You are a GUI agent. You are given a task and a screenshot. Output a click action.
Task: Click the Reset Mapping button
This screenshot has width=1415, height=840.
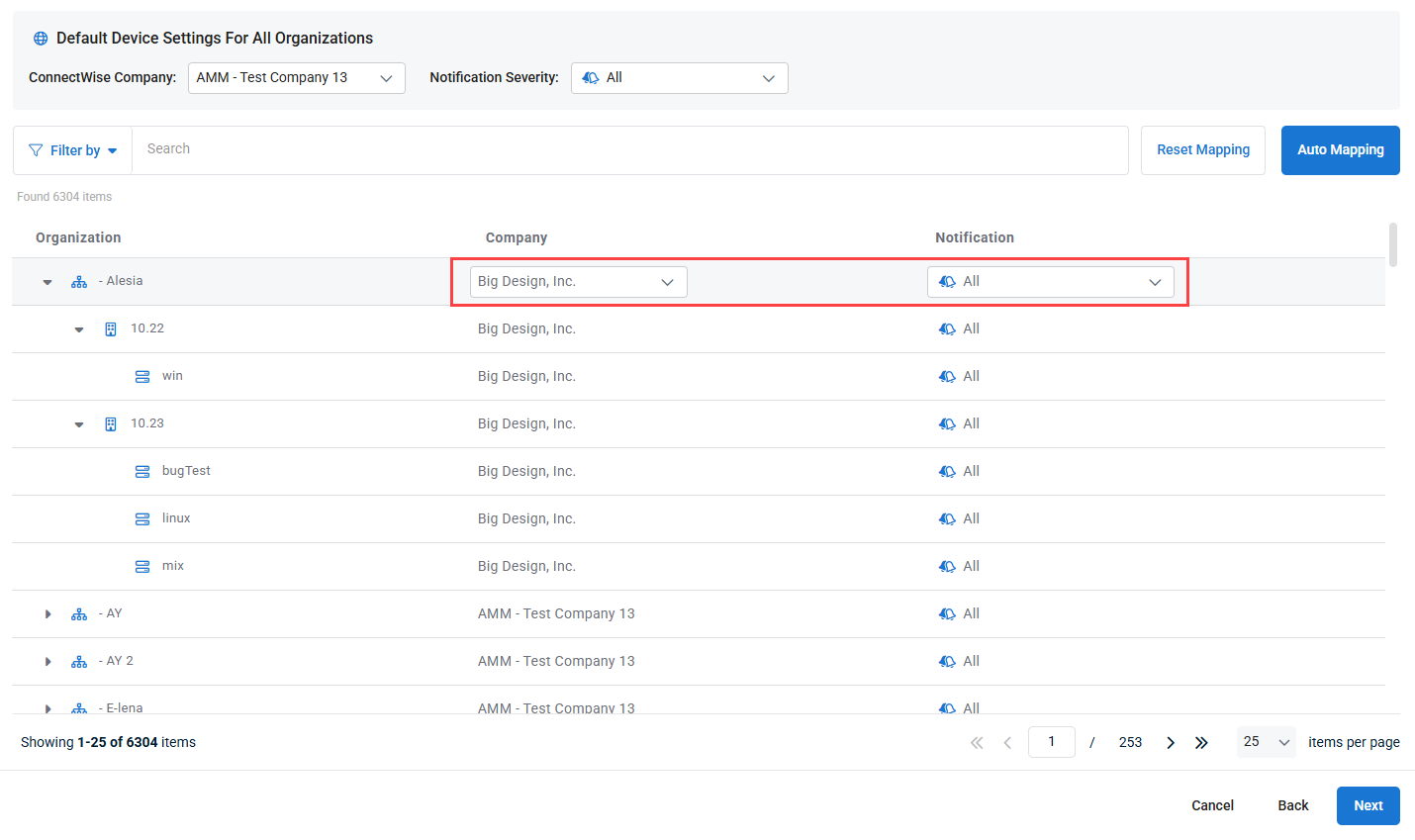(x=1202, y=150)
